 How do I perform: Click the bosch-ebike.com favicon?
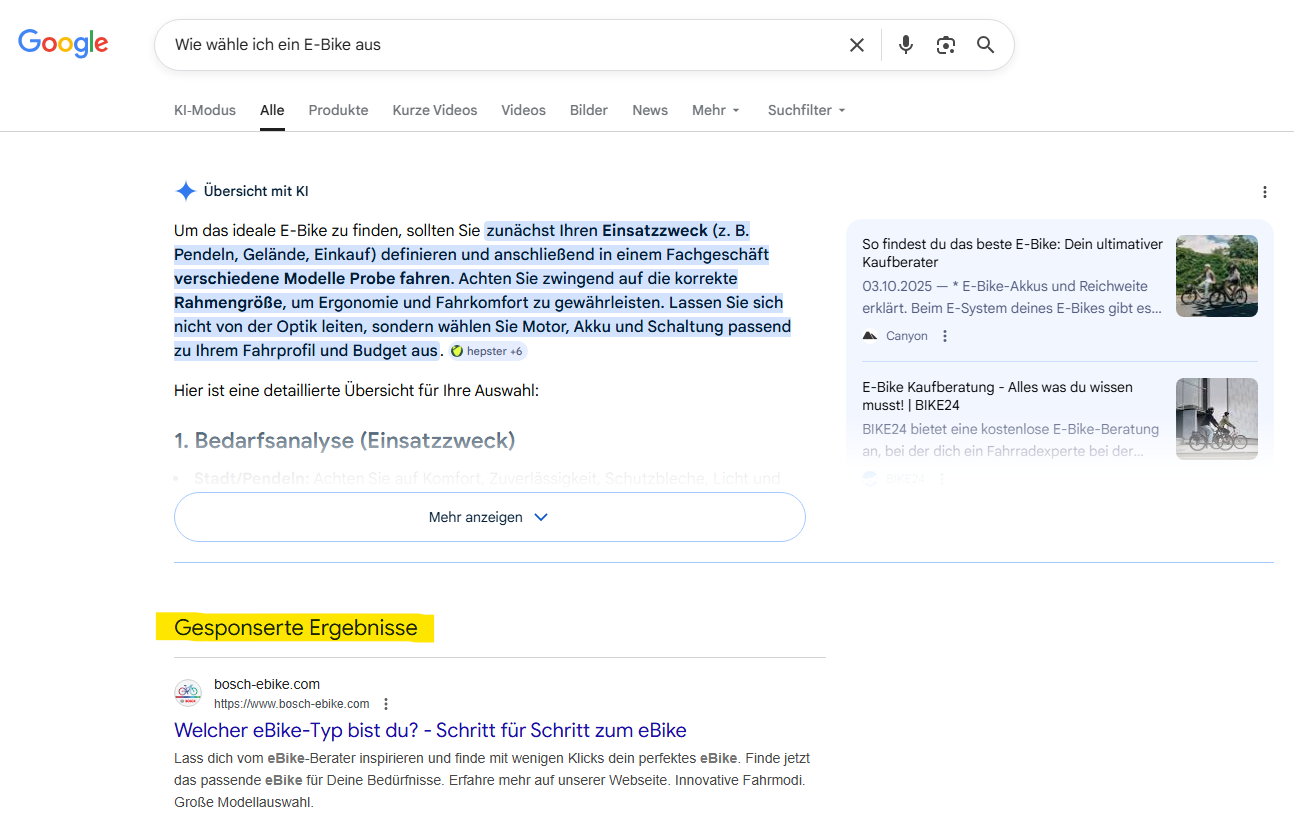[188, 693]
